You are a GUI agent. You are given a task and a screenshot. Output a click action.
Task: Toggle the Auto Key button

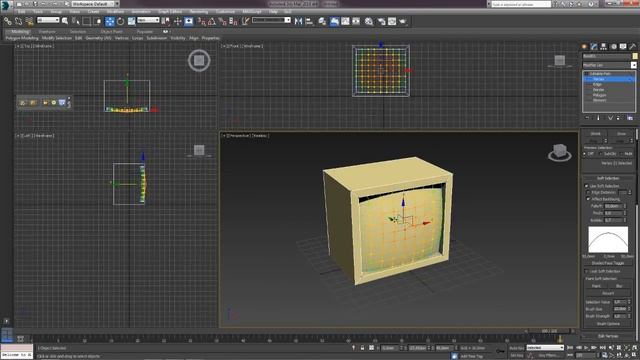click(516, 348)
